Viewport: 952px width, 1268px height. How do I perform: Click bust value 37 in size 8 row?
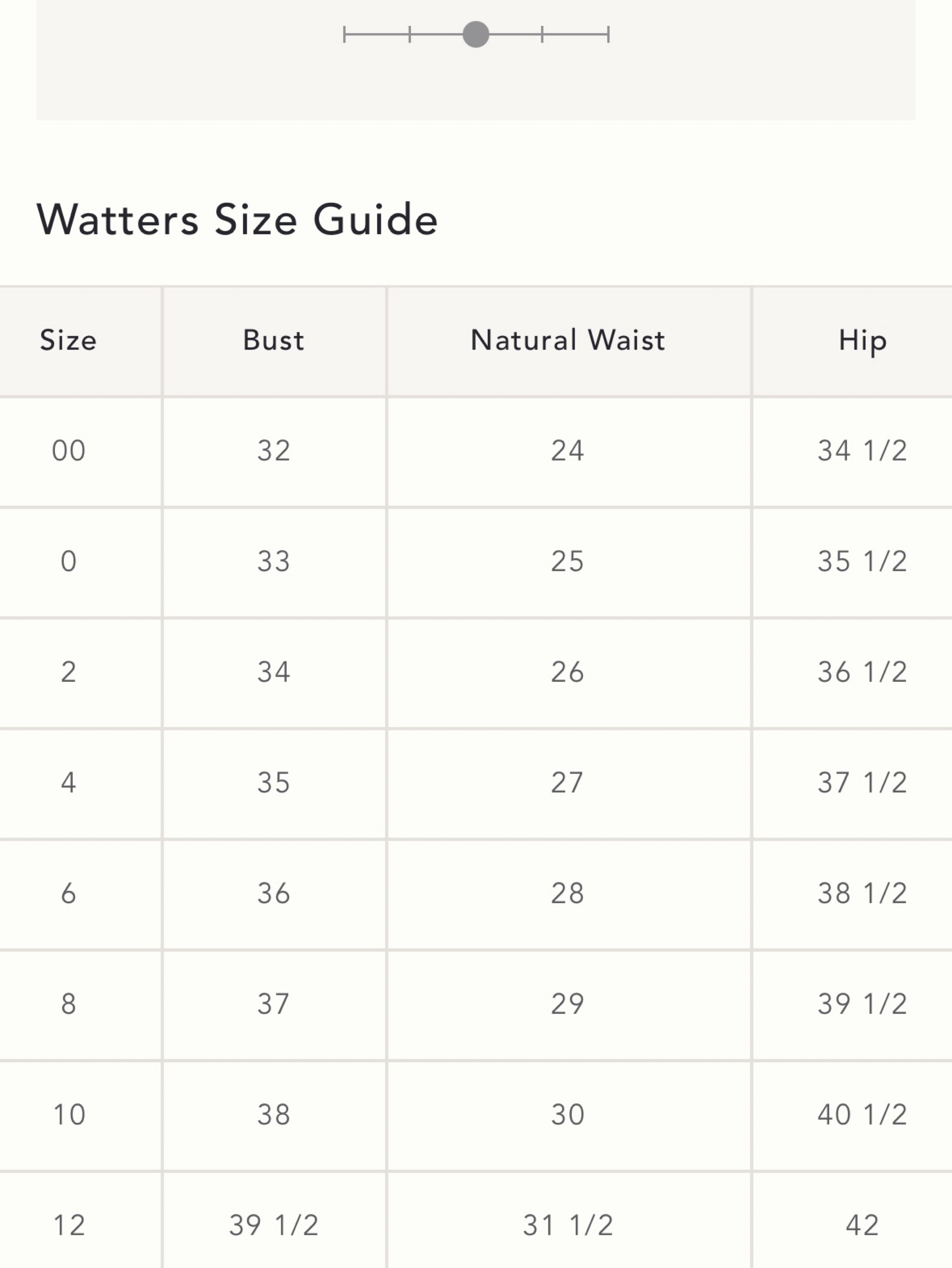click(x=273, y=1004)
